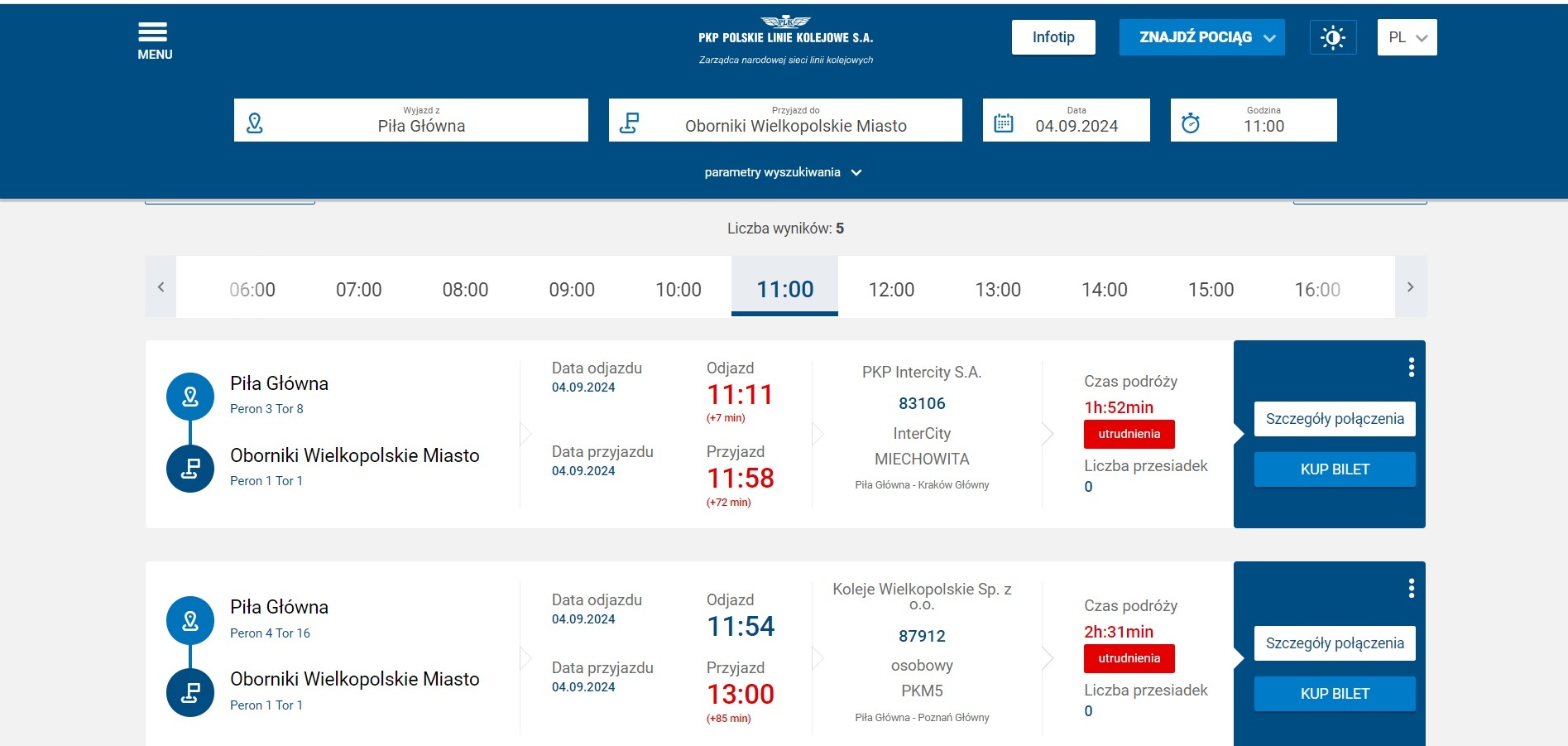Screen dimensions: 1568x746
Task: Show later hours with right arrow
Action: tap(1410, 286)
